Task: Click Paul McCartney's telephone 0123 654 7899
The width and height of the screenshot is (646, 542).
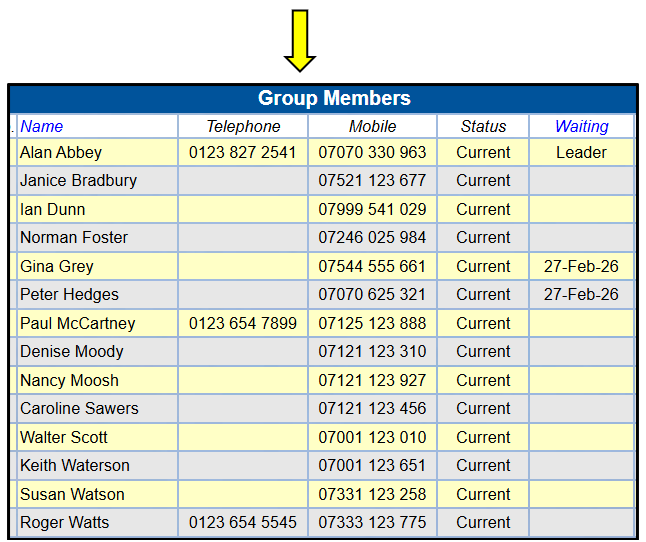Action: (243, 323)
